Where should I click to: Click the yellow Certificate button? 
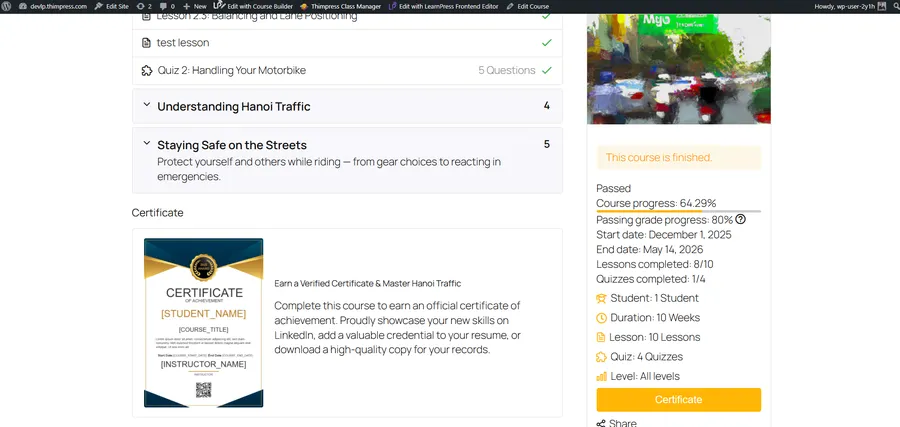[x=678, y=399]
